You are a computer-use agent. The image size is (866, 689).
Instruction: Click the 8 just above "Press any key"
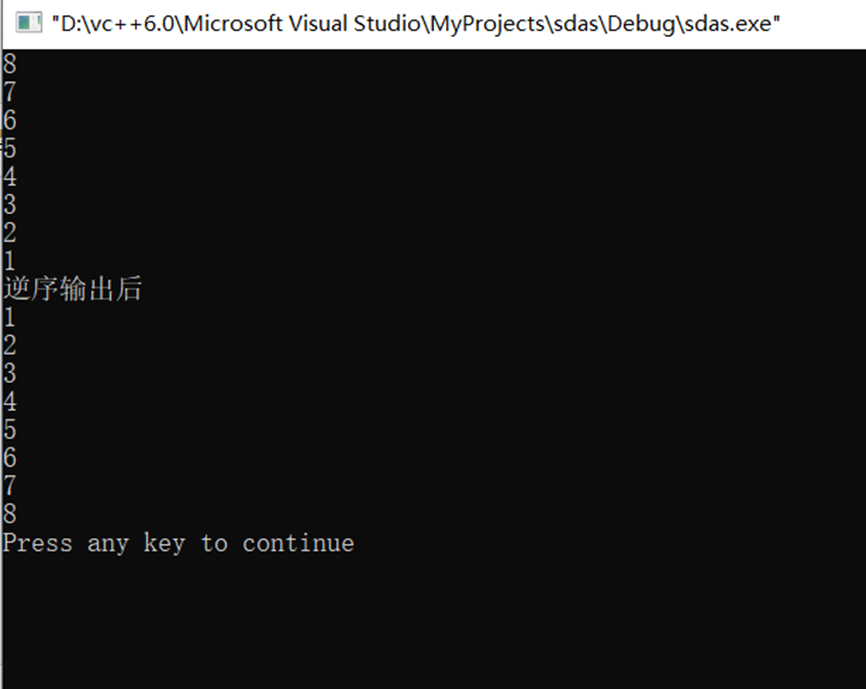pyautogui.click(x=10, y=514)
